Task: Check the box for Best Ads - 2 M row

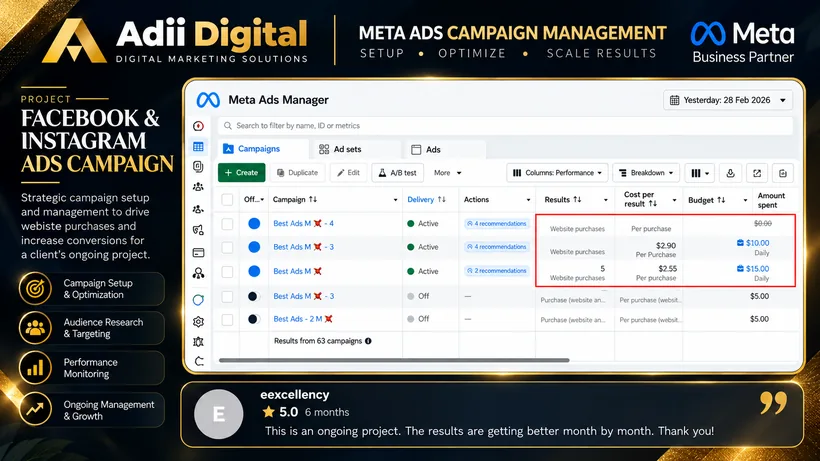Action: tap(227, 319)
